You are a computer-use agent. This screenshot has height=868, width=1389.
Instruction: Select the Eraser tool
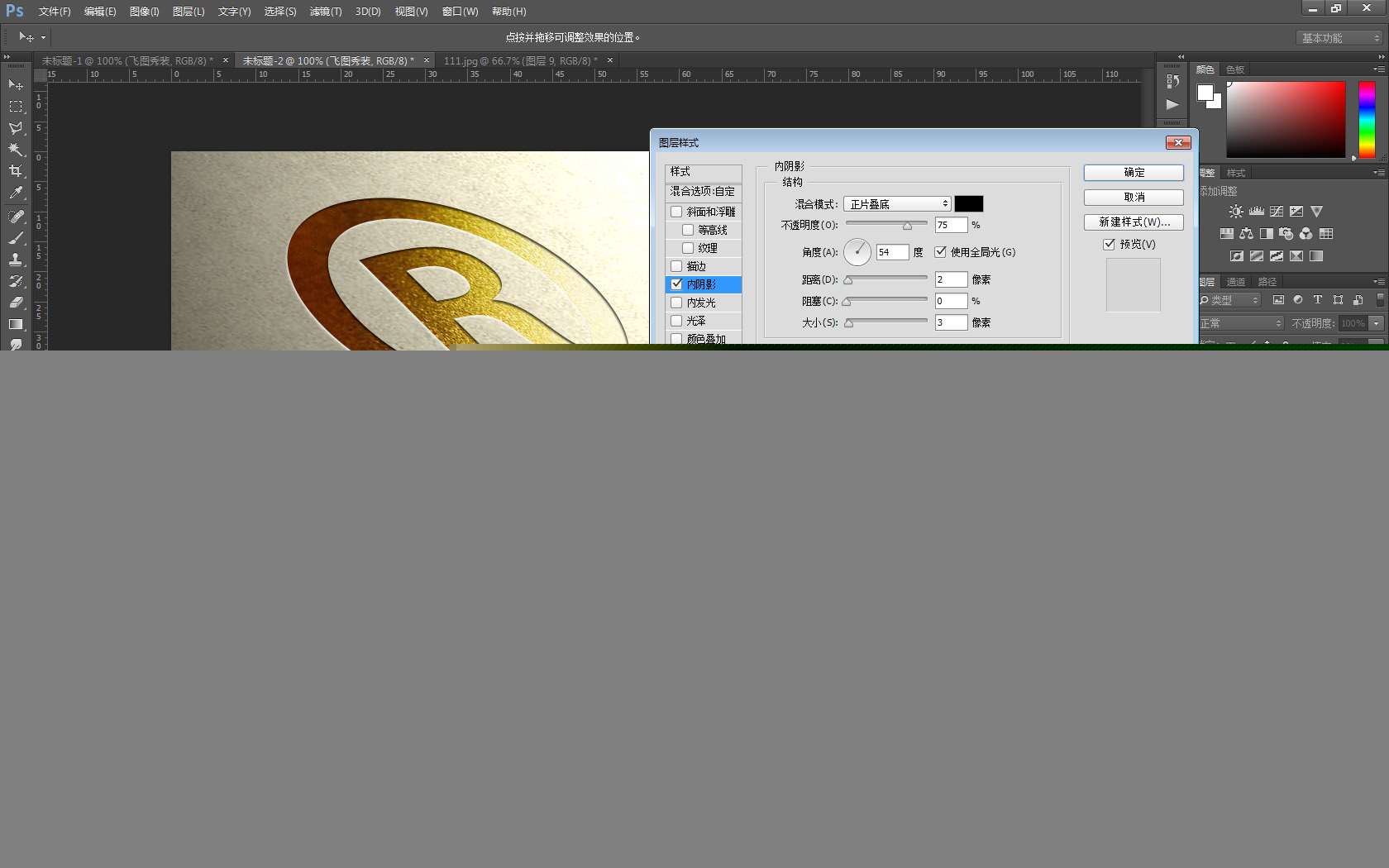(16, 303)
